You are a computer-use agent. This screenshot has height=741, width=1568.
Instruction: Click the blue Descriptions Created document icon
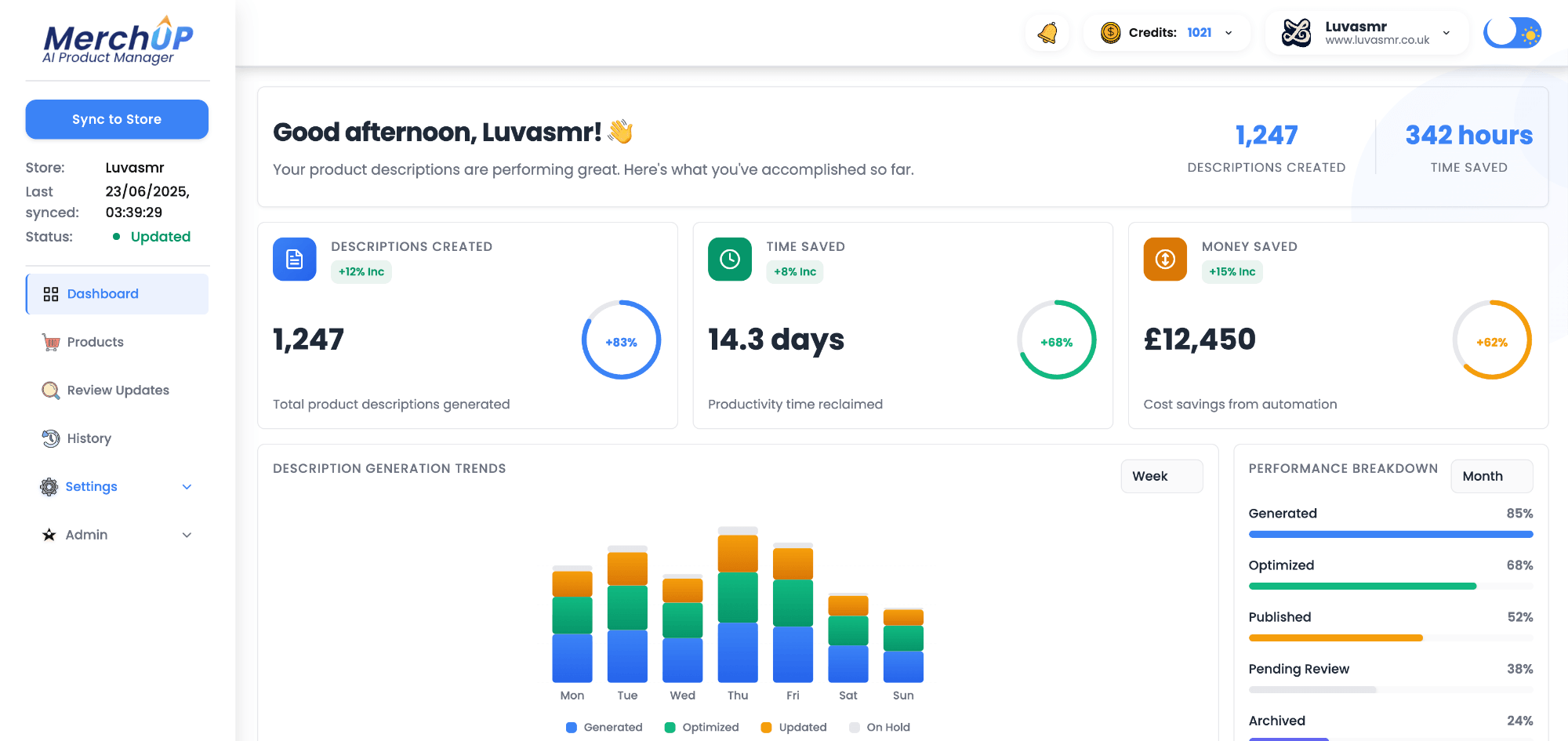[294, 260]
